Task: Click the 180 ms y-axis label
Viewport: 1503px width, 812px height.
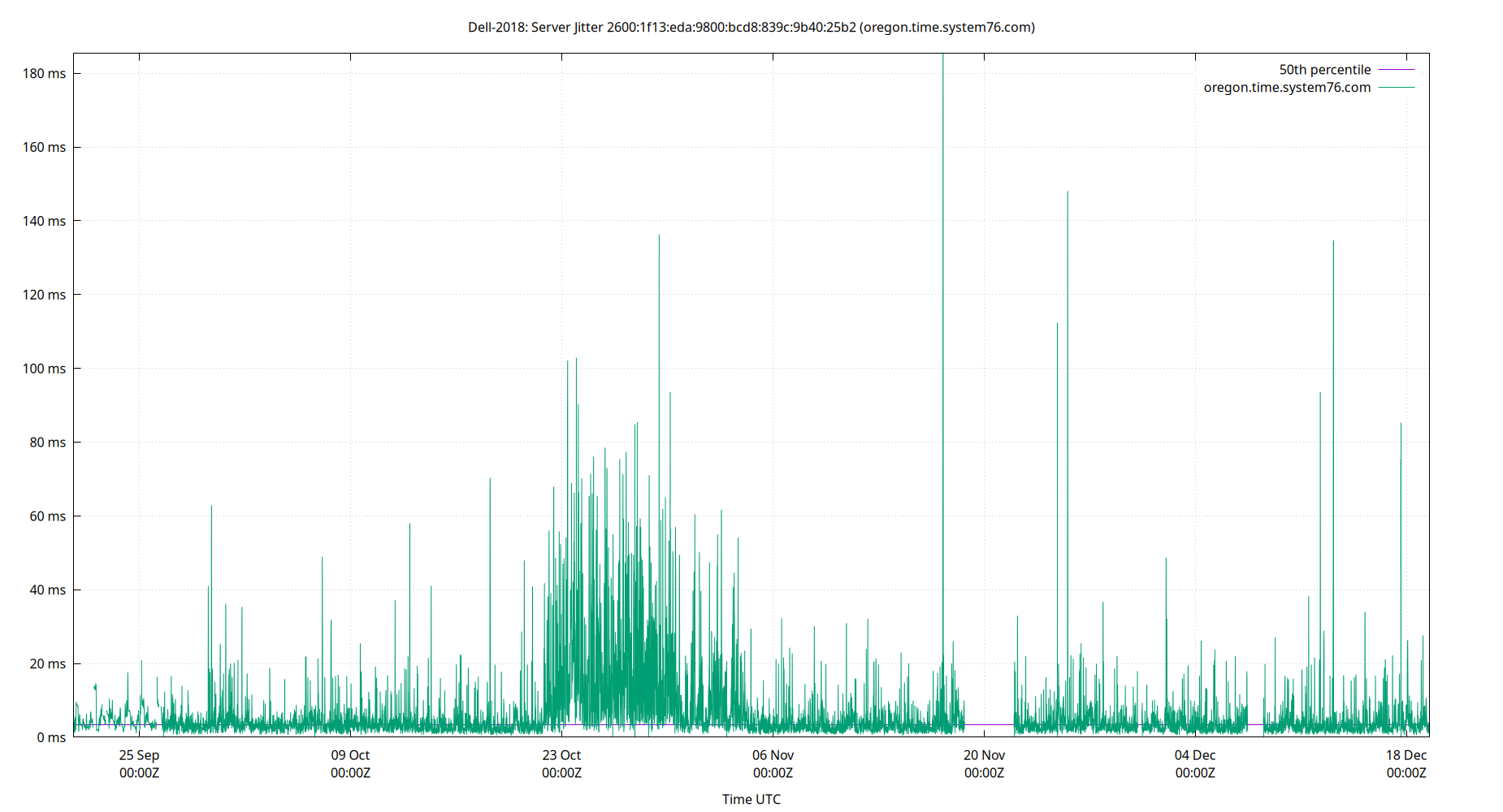Action: click(x=45, y=73)
